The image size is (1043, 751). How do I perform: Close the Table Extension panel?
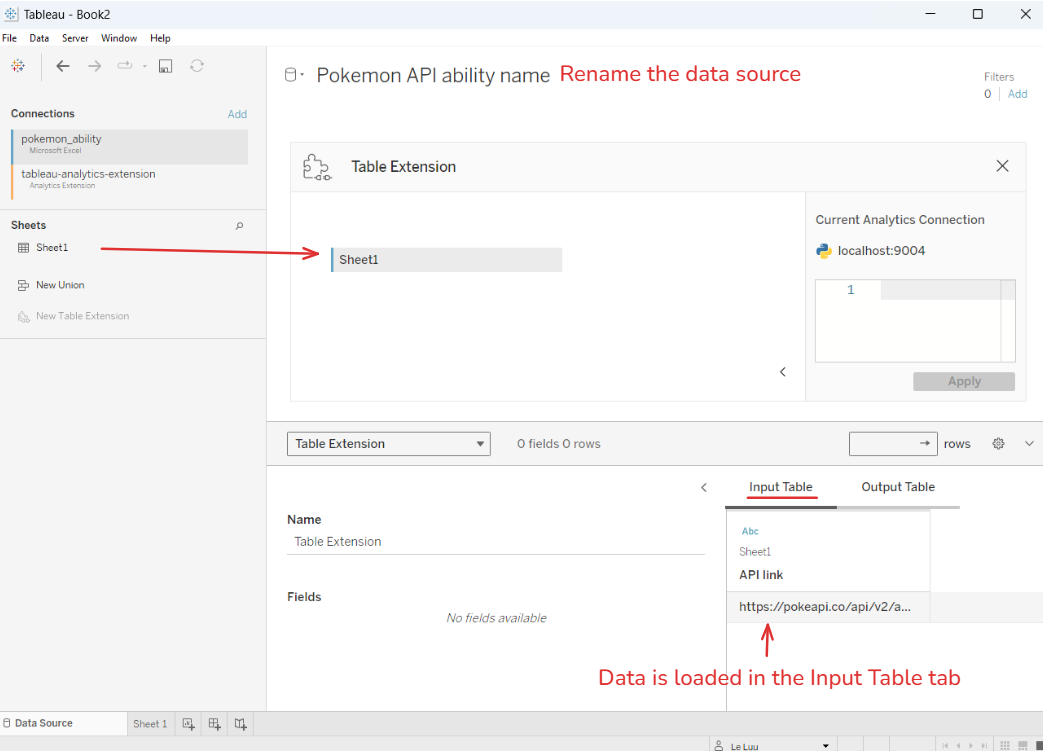[1002, 166]
